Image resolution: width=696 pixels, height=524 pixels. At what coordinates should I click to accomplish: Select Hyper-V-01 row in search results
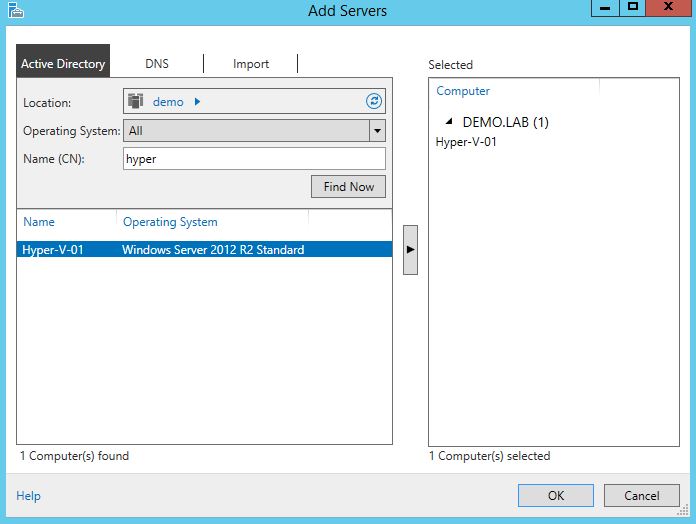(x=204, y=250)
